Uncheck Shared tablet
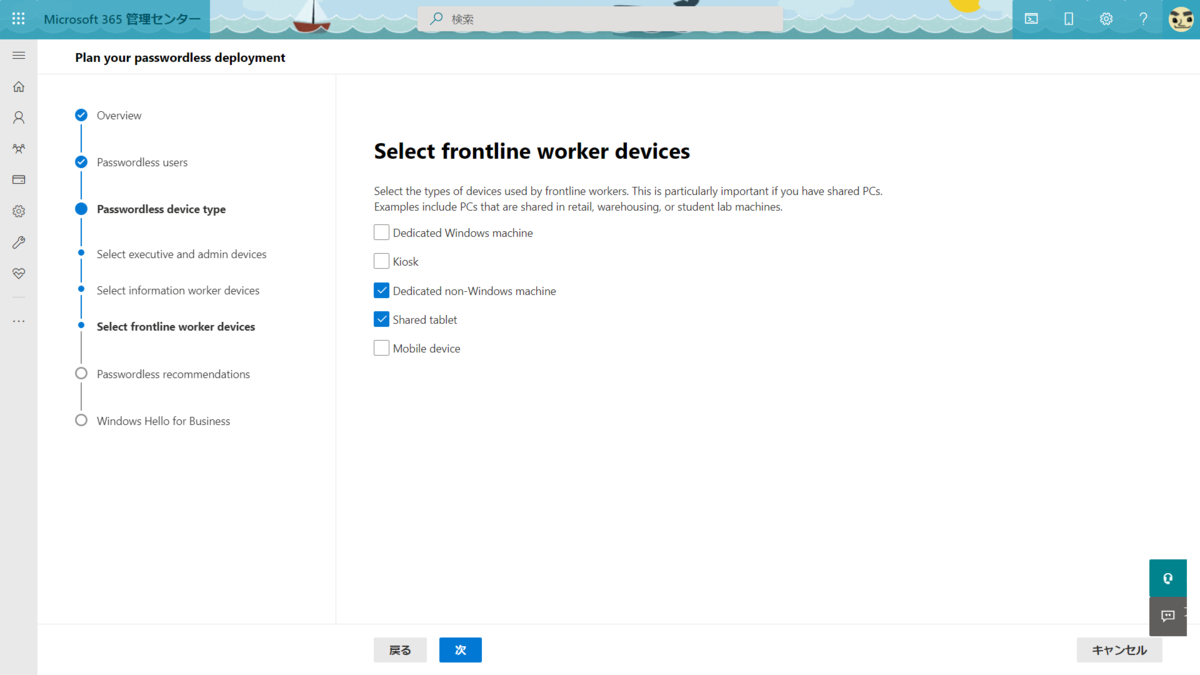The image size is (1200, 675). [381, 319]
